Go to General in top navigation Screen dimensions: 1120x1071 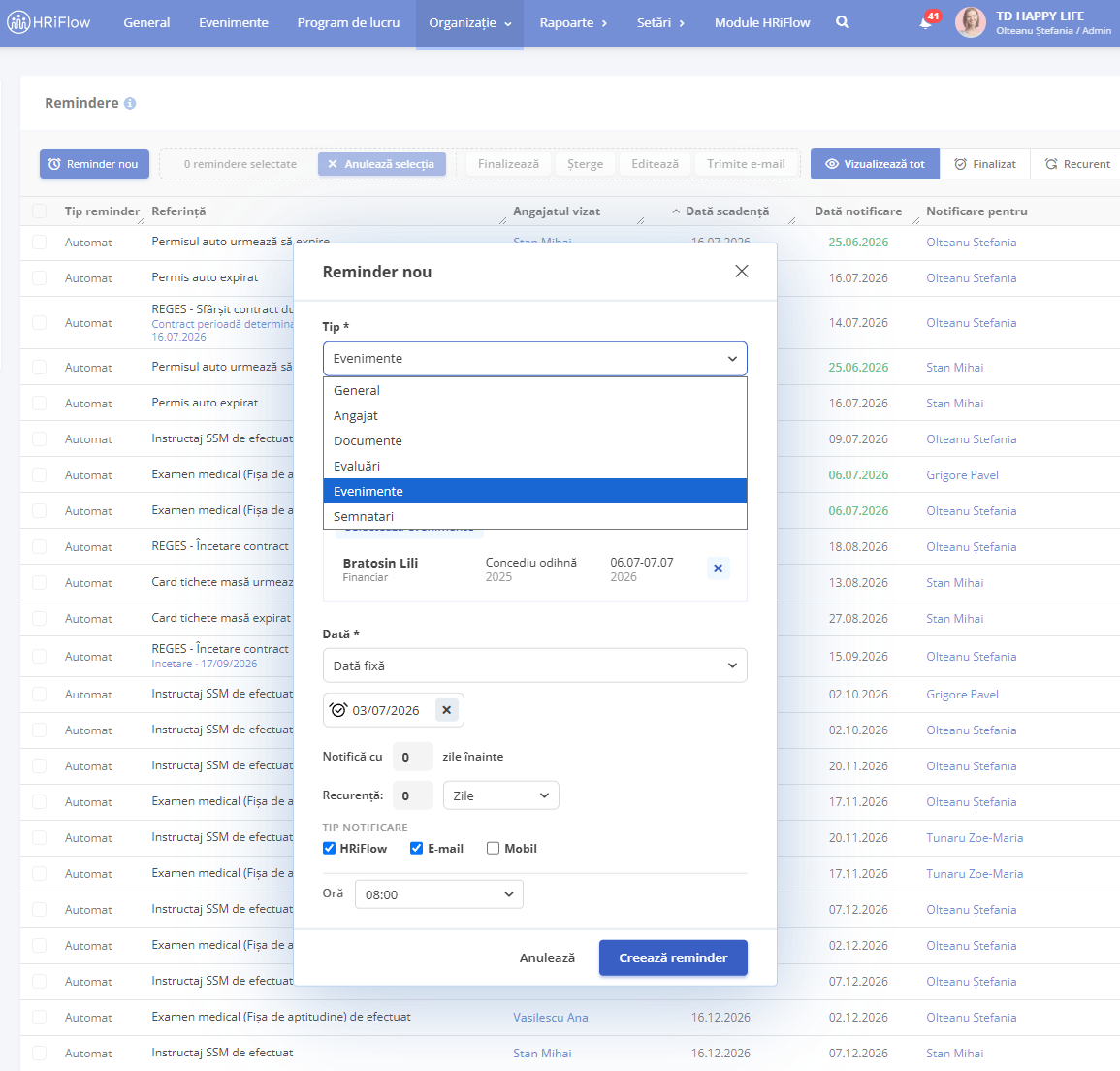(146, 23)
